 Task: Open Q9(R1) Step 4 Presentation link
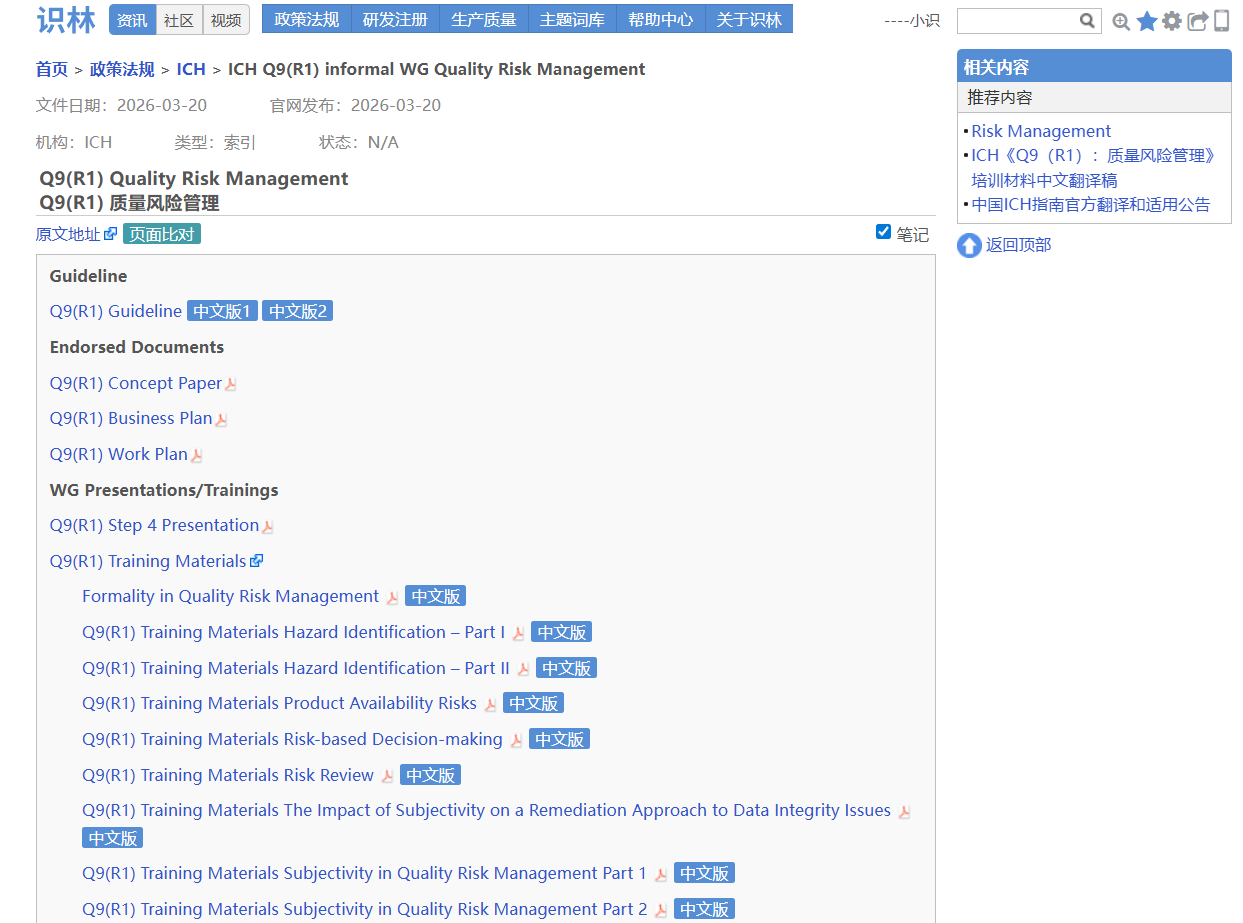point(154,525)
